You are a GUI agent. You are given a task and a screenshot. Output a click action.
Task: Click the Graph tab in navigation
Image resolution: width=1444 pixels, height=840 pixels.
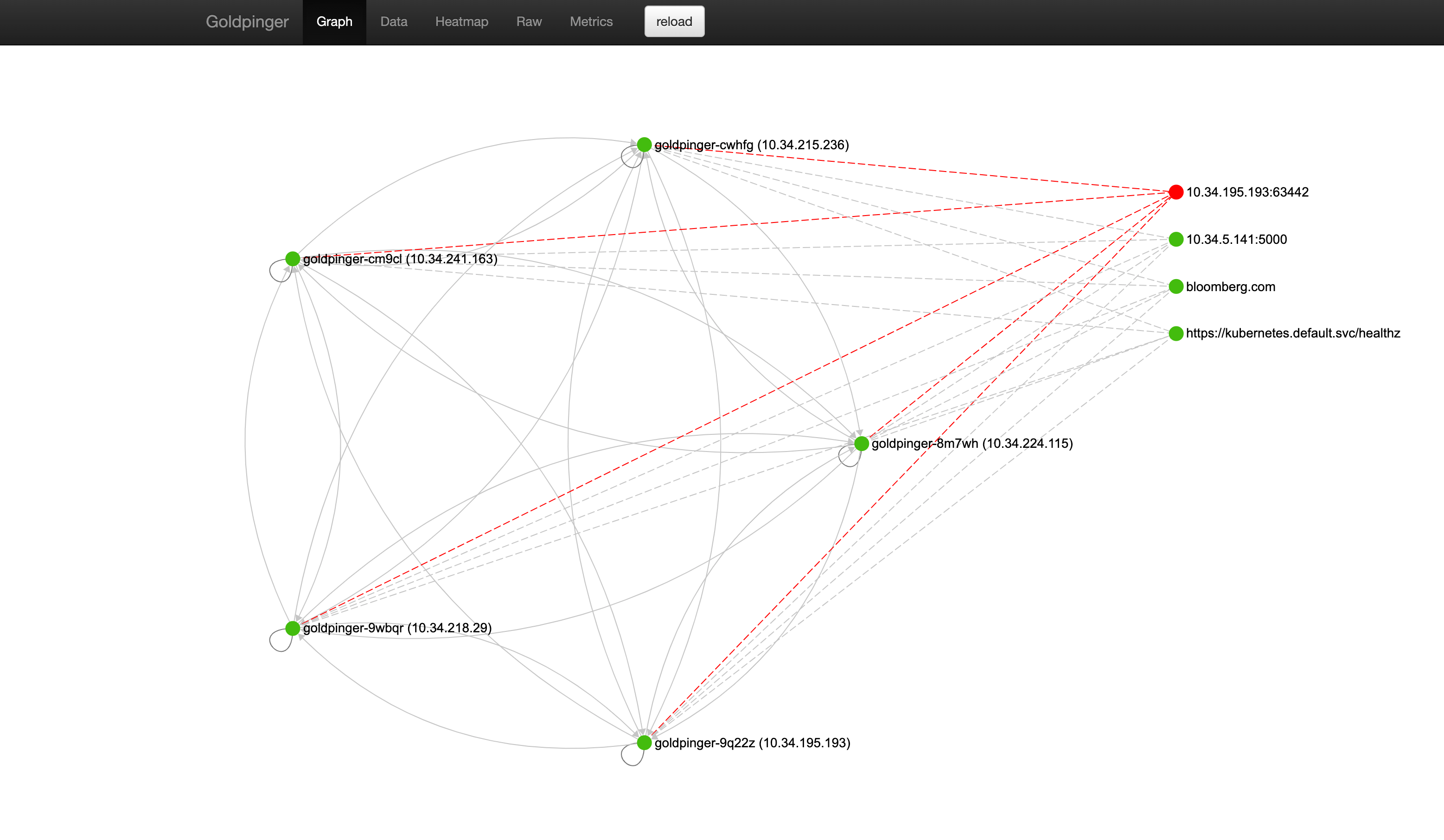pyautogui.click(x=335, y=21)
